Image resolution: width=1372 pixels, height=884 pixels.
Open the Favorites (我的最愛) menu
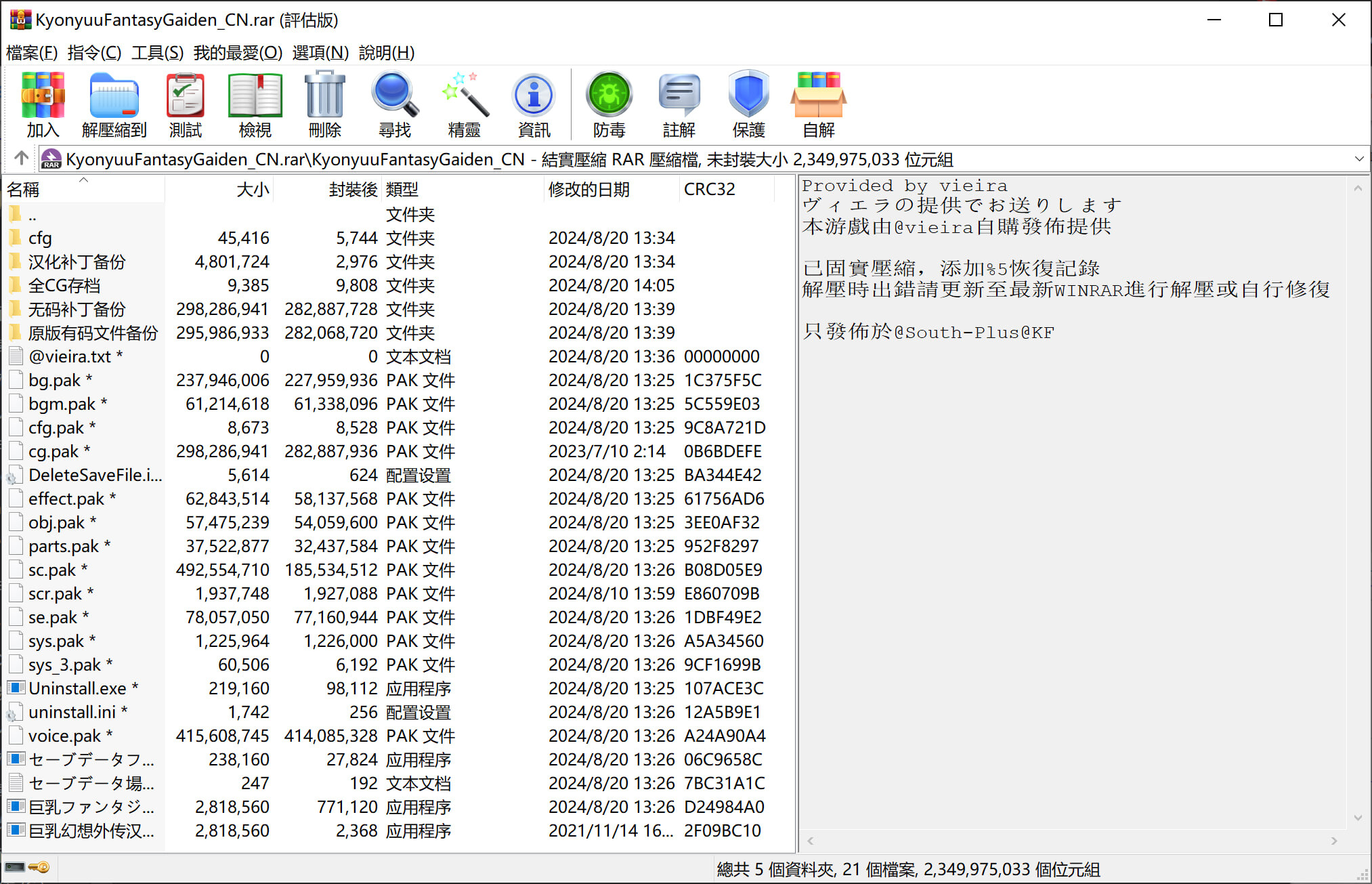point(238,53)
